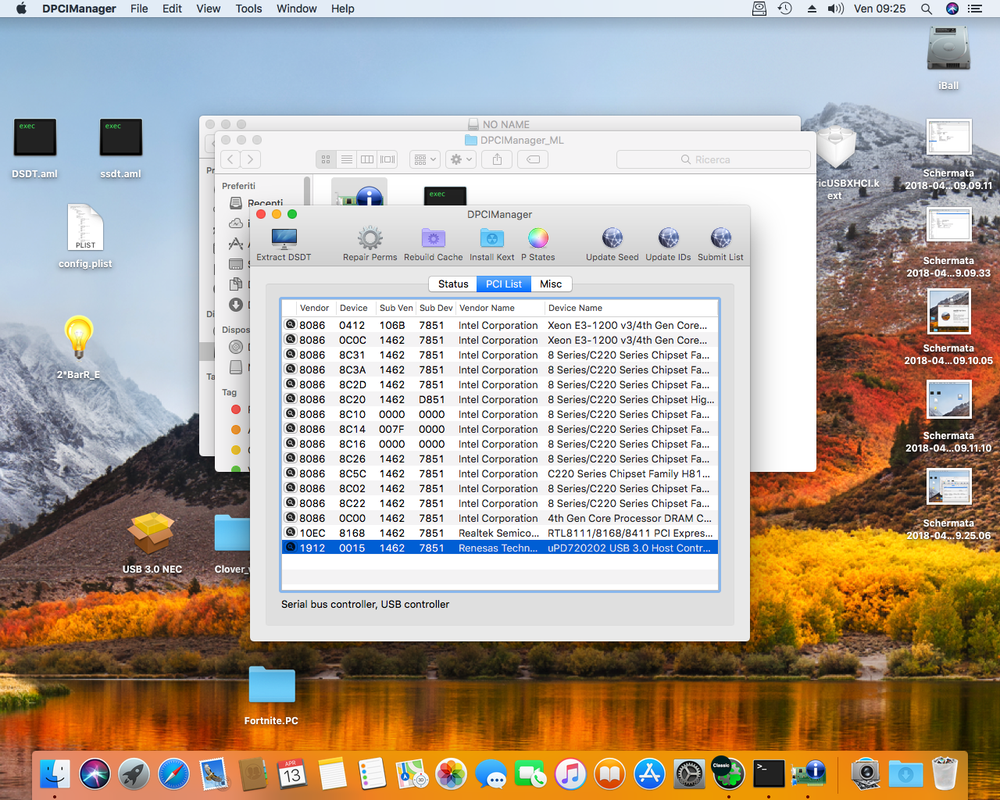Image resolution: width=1000 pixels, height=800 pixels.
Task: Click magnifier icon on 8086 0412 row
Action: pyautogui.click(x=290, y=324)
